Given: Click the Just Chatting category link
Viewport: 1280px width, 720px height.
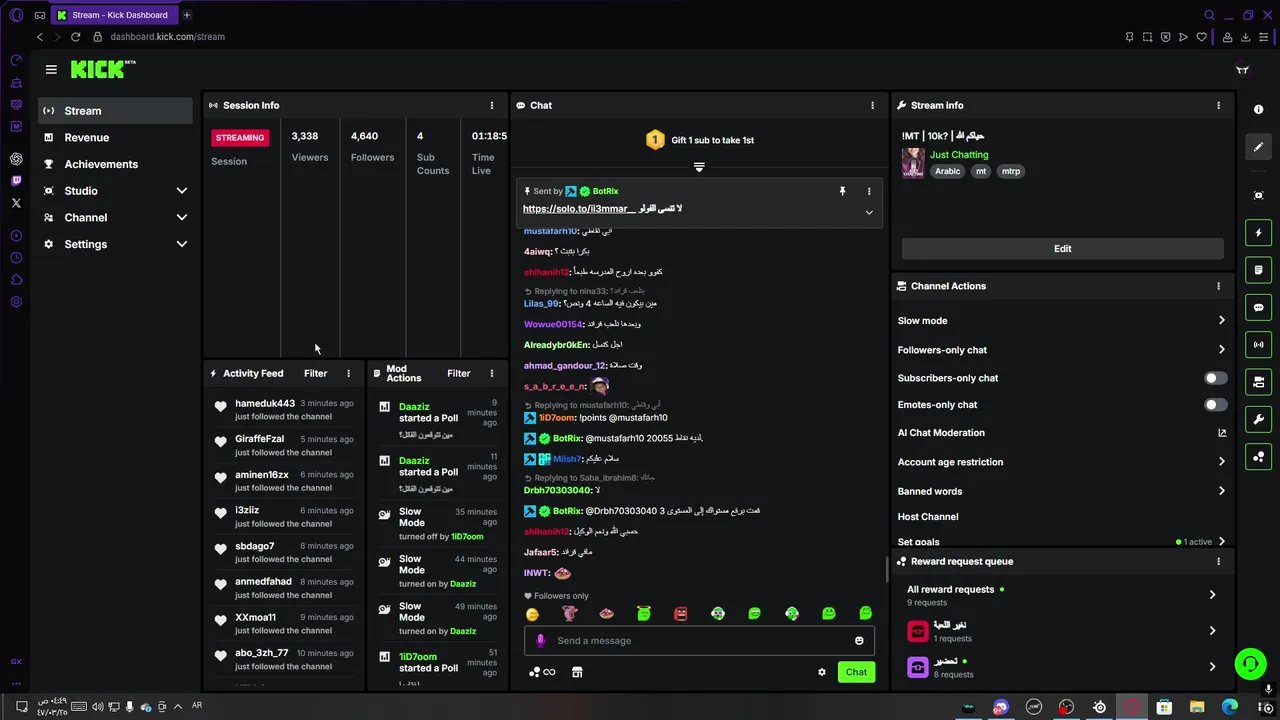Looking at the screenshot, I should (x=959, y=155).
